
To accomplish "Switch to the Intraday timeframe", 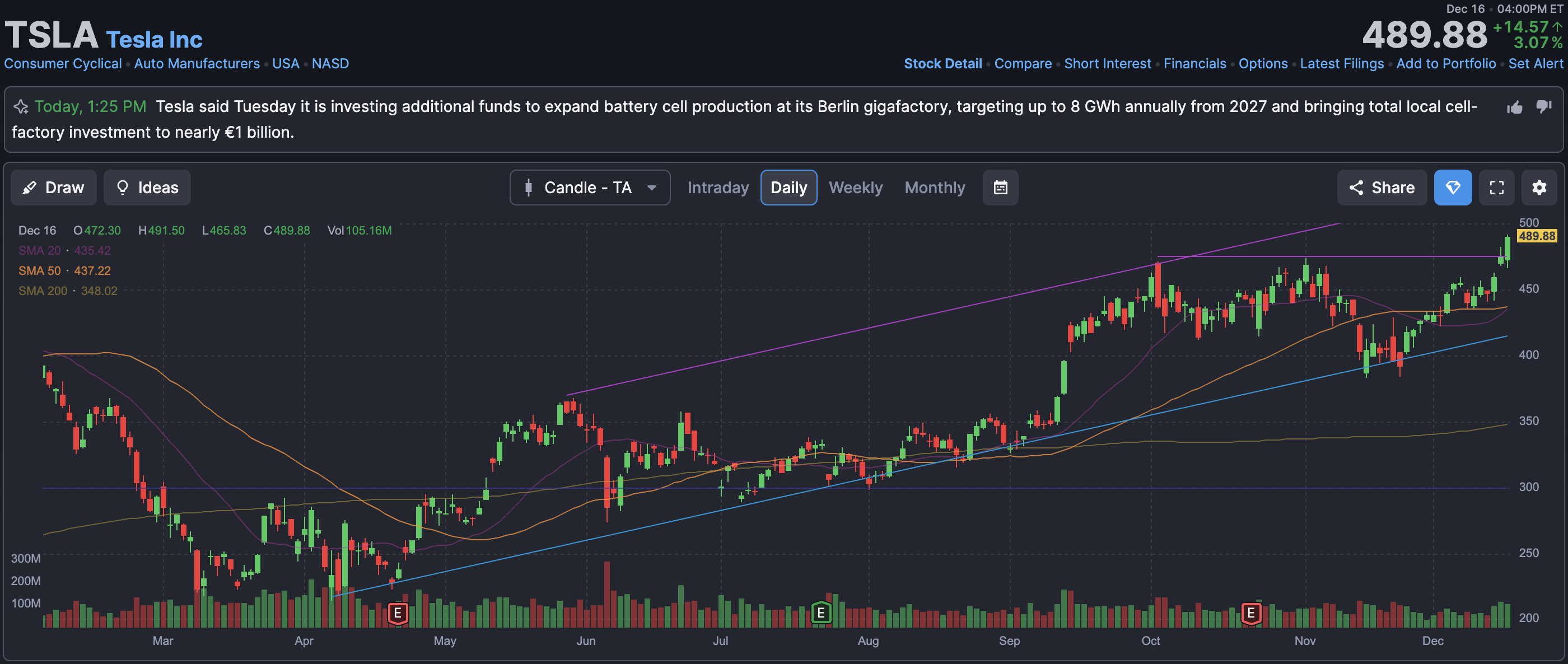I will point(718,188).
